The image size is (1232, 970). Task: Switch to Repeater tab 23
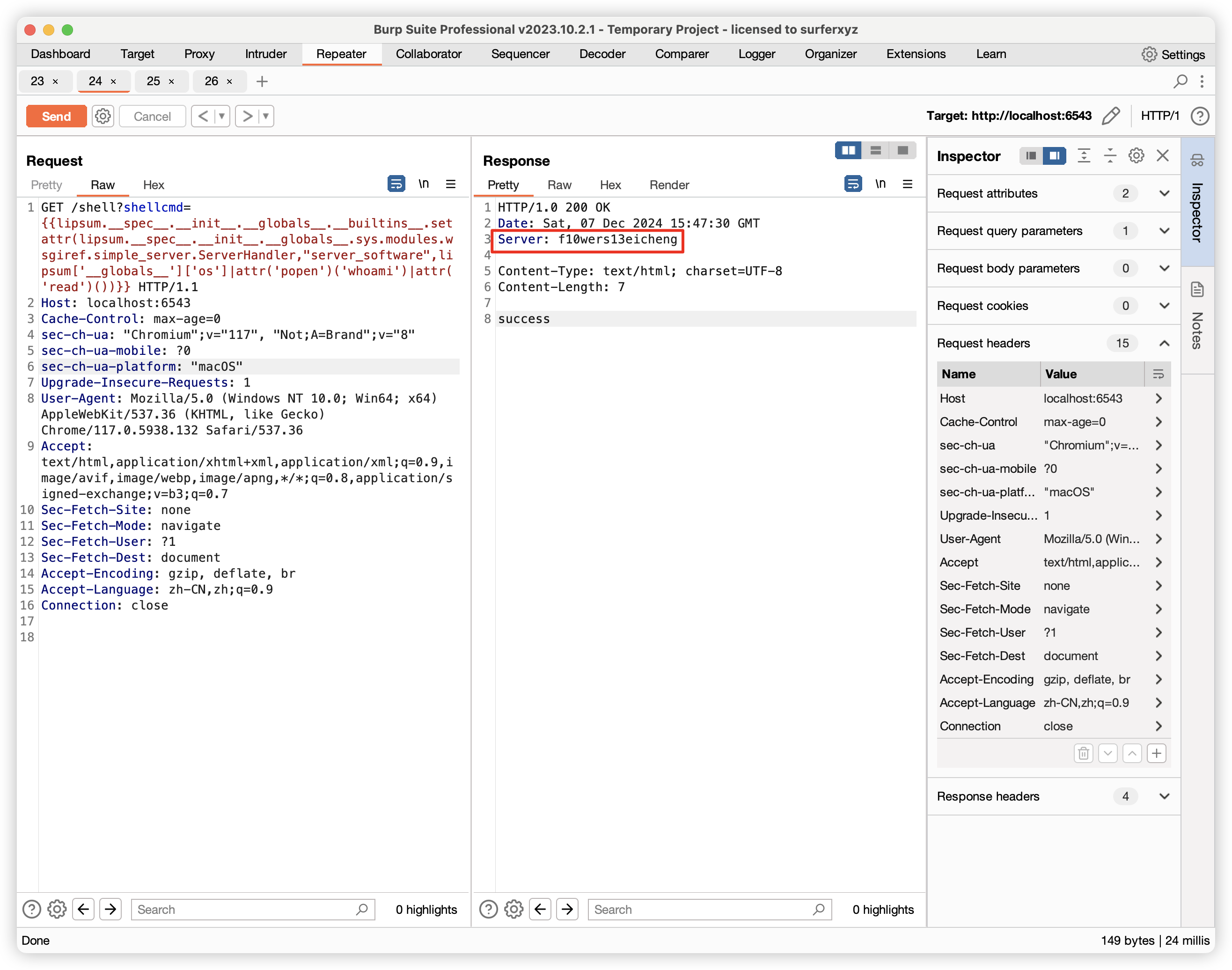point(37,81)
